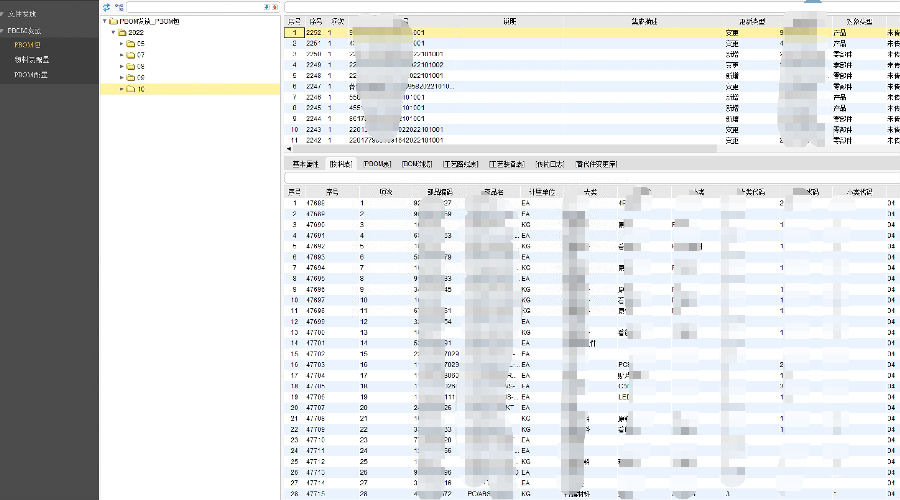
Task: Click the root PBOM folder icon in tree
Action: 112,21
